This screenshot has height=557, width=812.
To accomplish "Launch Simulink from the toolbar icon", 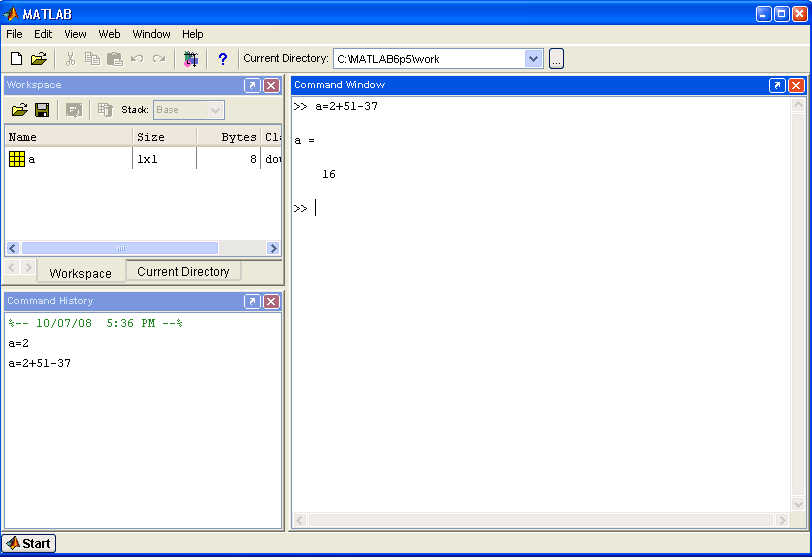I will (191, 59).
